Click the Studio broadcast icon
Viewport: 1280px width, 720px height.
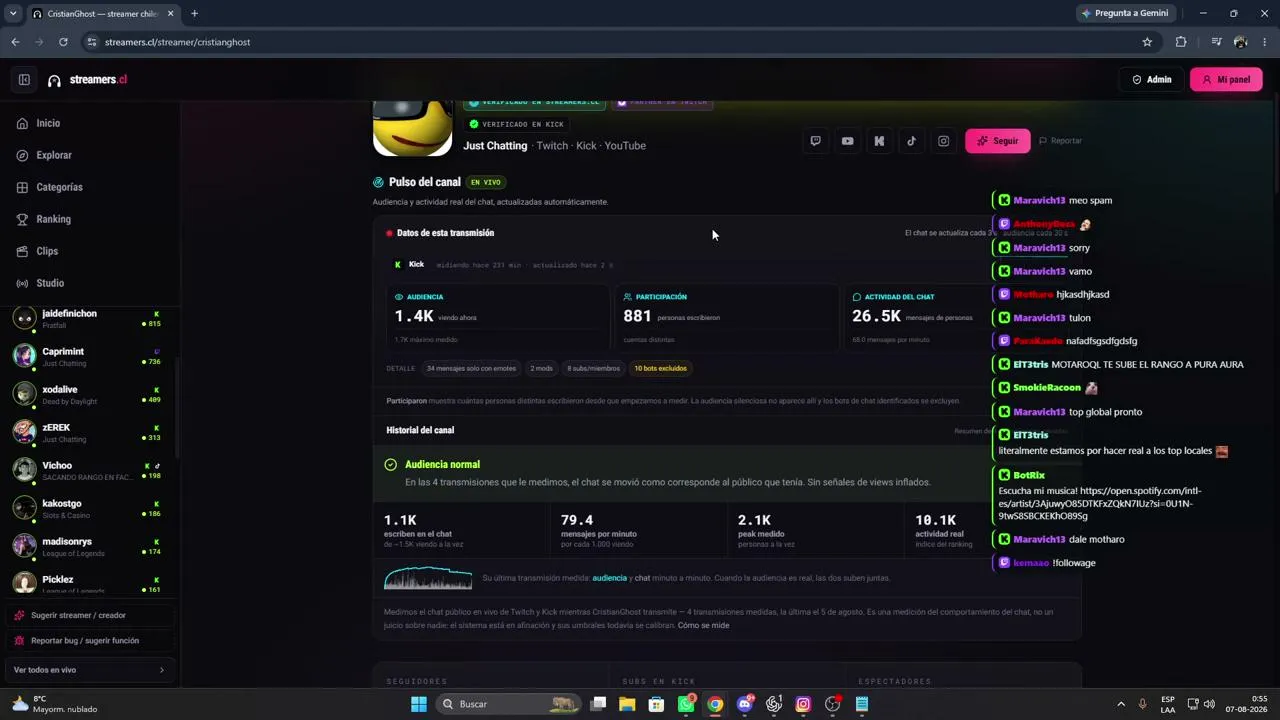(22, 283)
